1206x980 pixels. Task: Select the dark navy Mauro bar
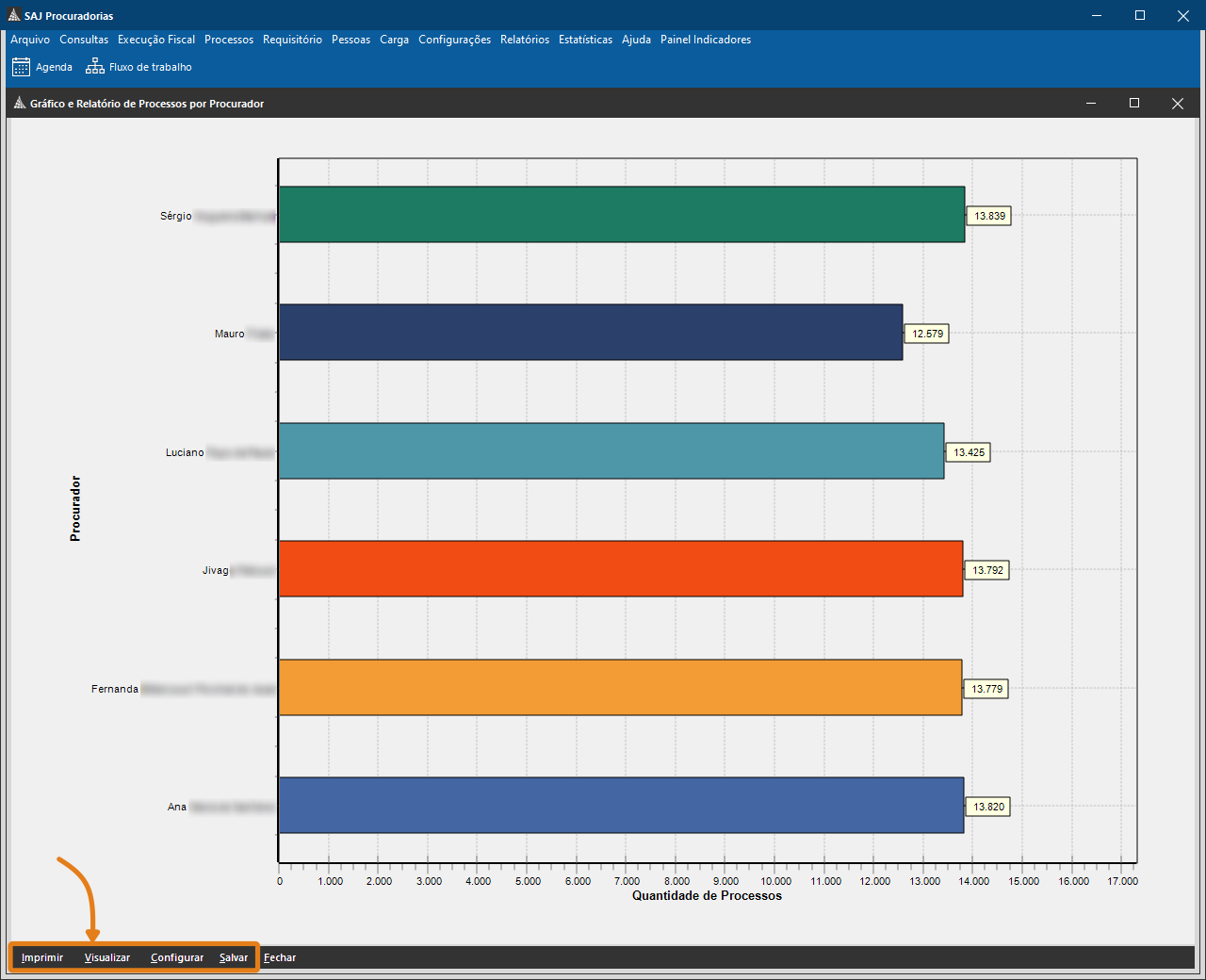click(591, 332)
